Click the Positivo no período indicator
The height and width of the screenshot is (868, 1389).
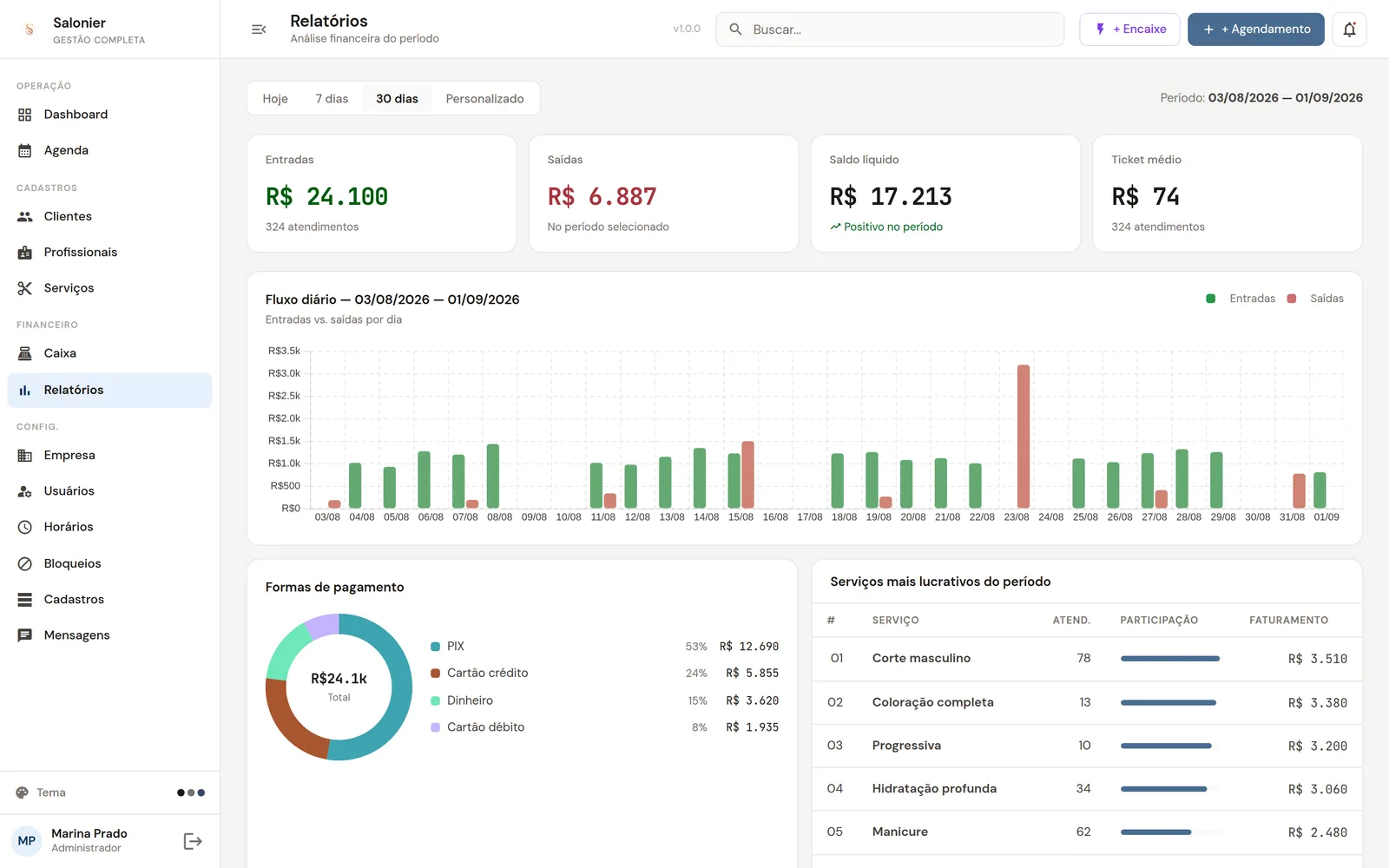pyautogui.click(x=886, y=227)
